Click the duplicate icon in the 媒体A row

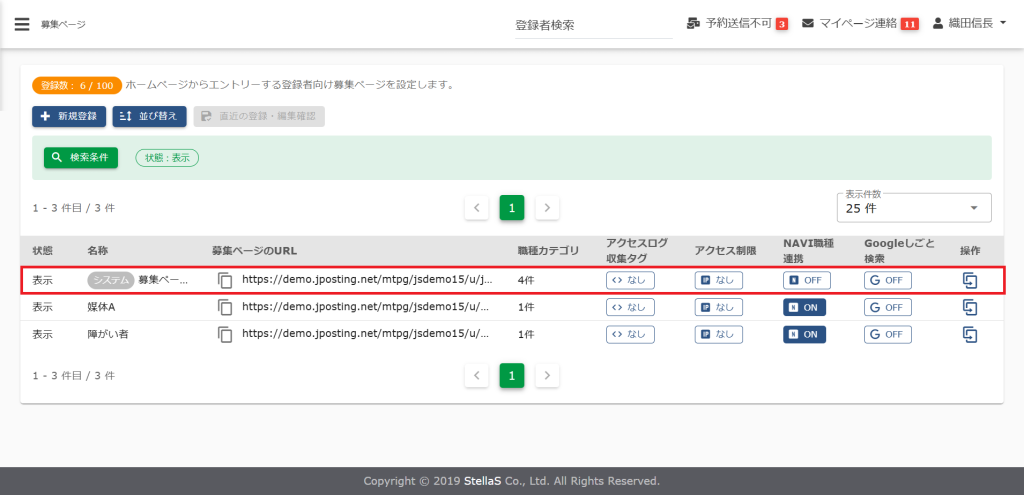tap(969, 307)
